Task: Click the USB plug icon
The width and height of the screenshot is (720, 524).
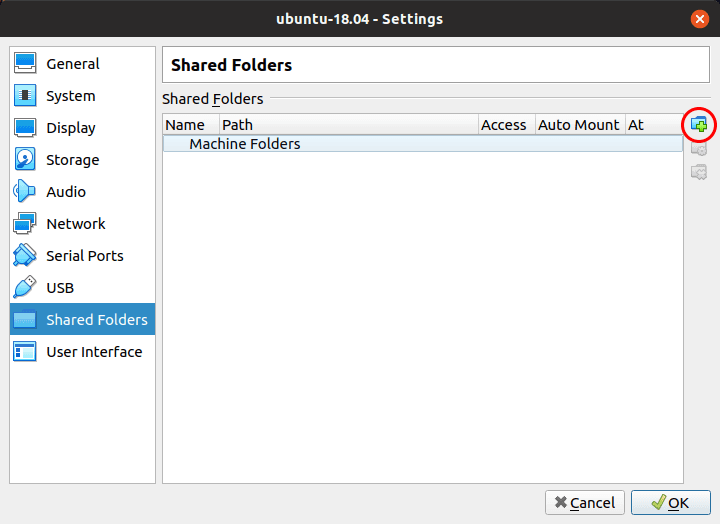Action: 25,287
